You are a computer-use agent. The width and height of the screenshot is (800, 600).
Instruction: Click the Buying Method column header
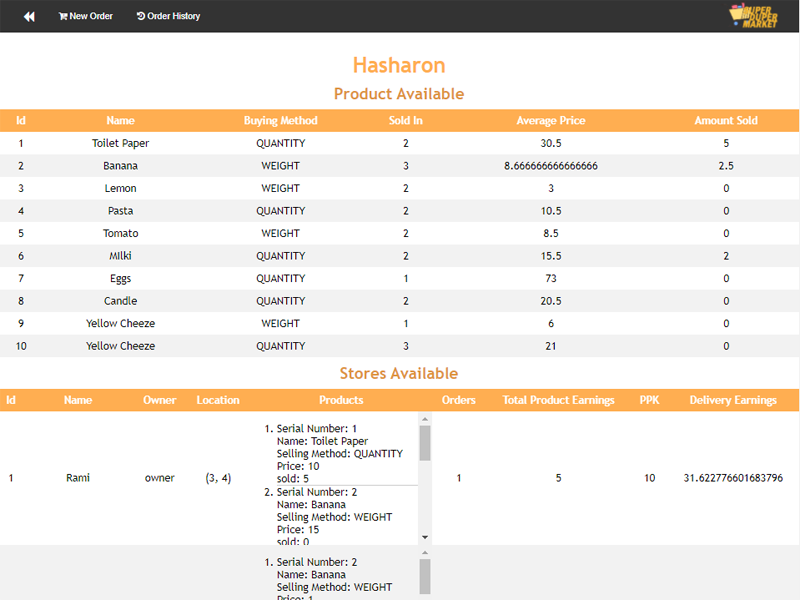[281, 120]
